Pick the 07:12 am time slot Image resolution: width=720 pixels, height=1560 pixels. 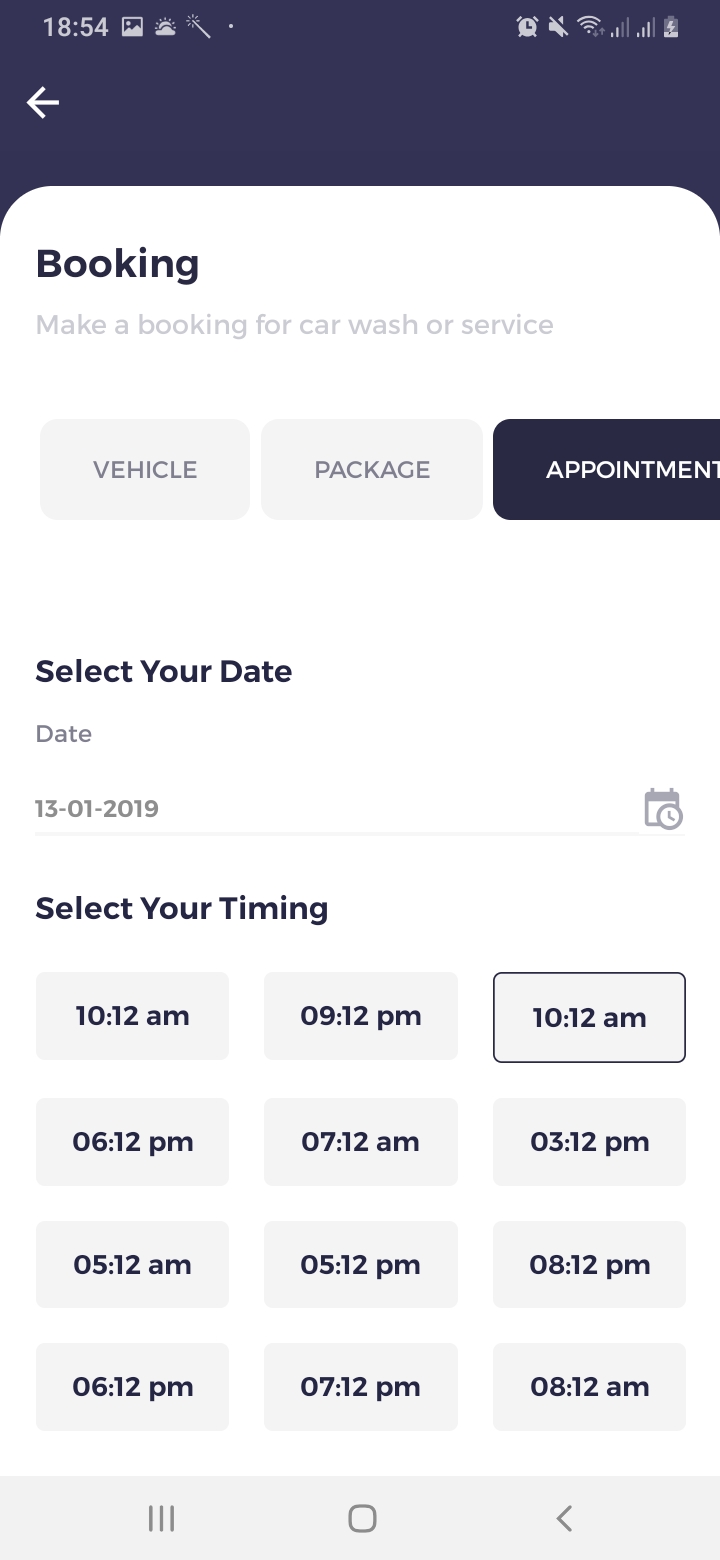point(361,1142)
